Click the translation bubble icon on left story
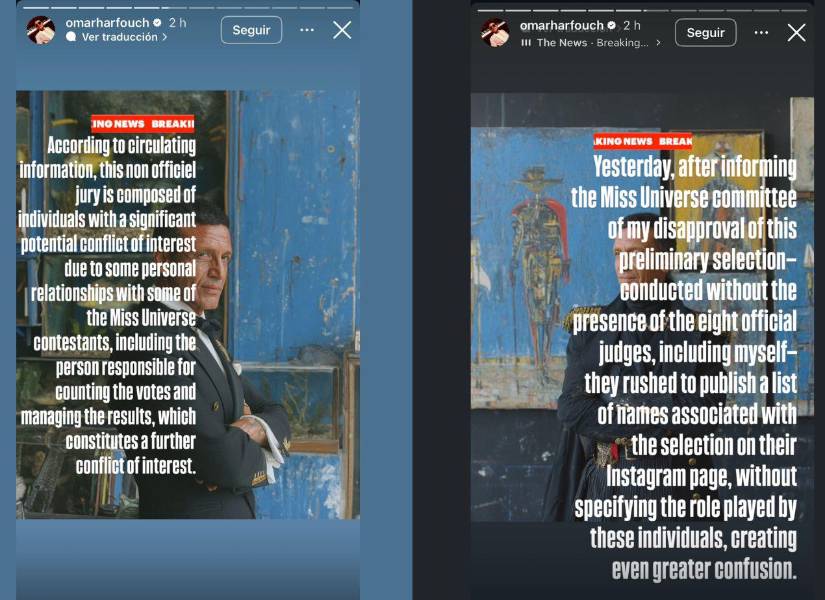 71,37
